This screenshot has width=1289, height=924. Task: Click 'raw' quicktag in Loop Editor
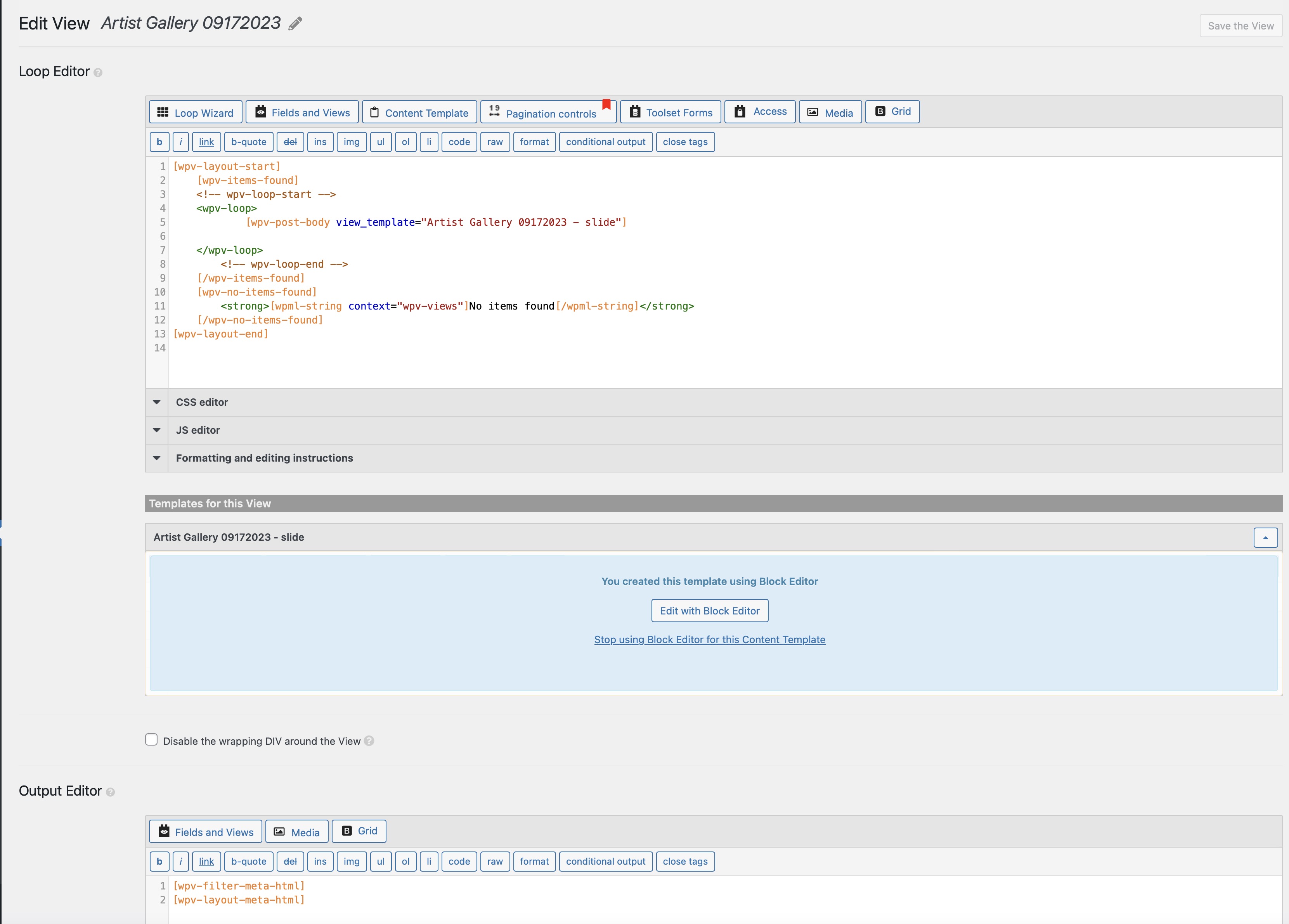click(x=495, y=142)
